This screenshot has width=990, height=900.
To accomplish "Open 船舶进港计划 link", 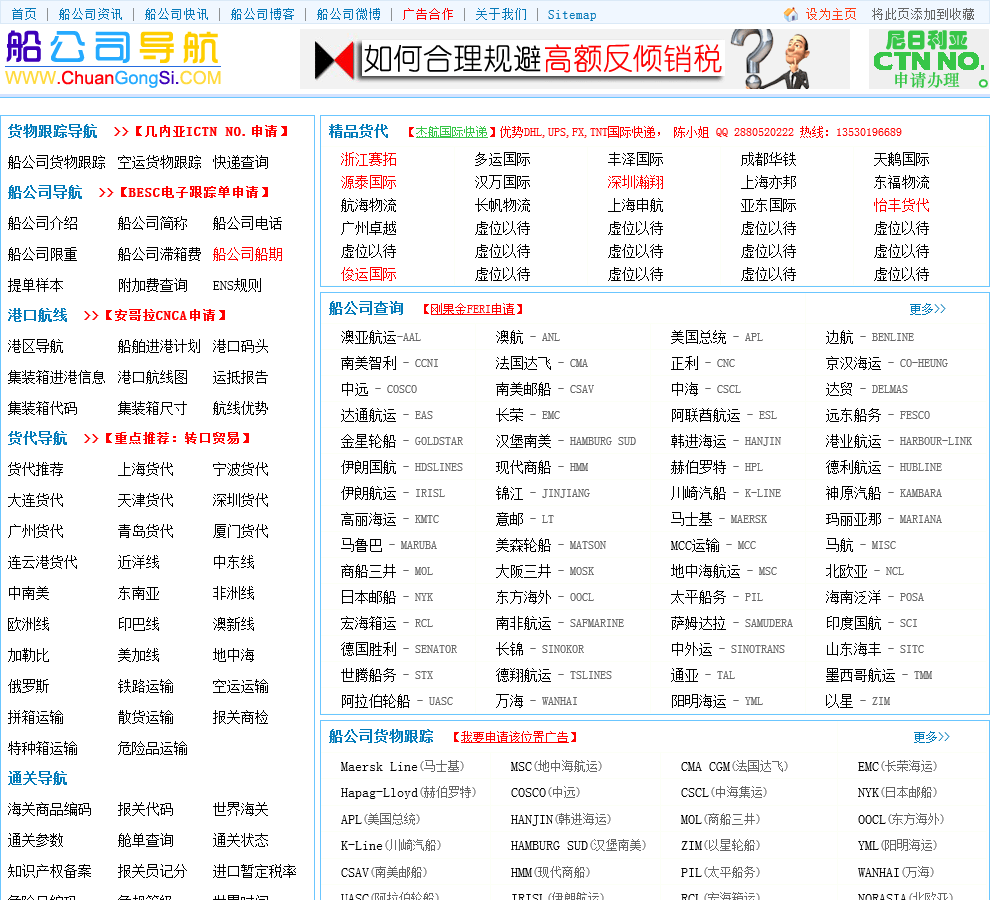I will pyautogui.click(x=159, y=346).
